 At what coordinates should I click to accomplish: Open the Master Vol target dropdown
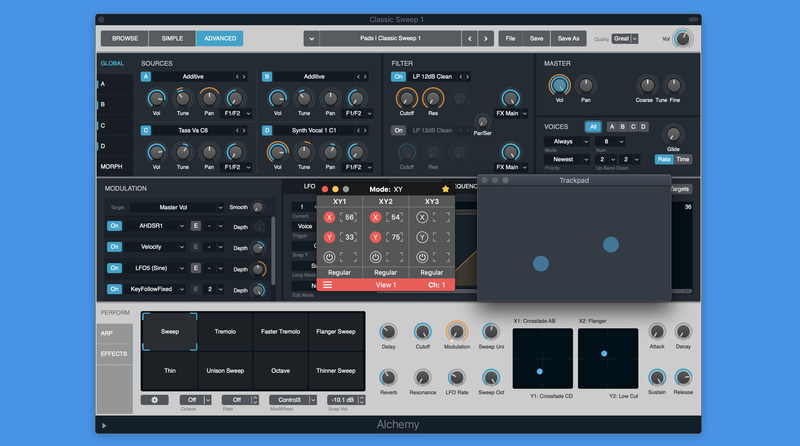click(x=177, y=207)
